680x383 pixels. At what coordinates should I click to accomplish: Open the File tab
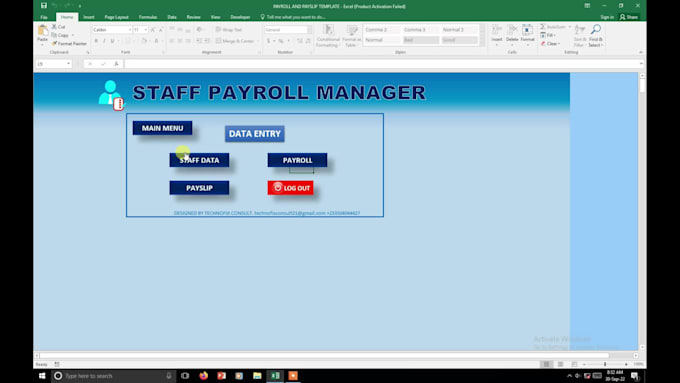point(44,17)
